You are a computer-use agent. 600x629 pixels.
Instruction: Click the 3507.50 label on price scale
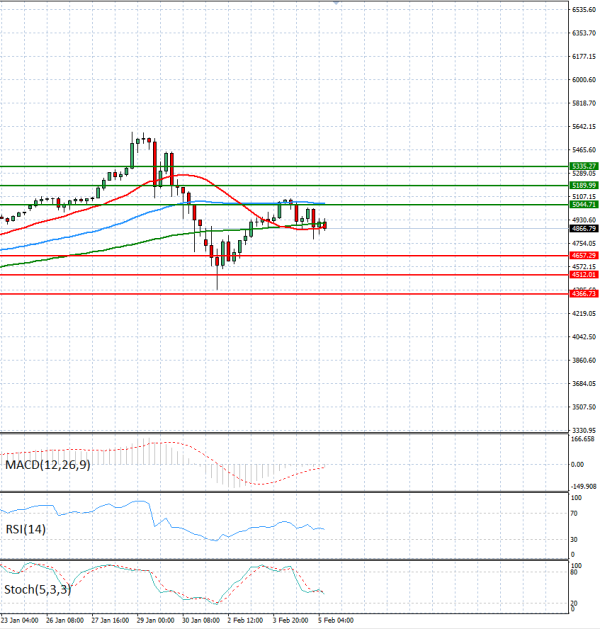[x=584, y=407]
